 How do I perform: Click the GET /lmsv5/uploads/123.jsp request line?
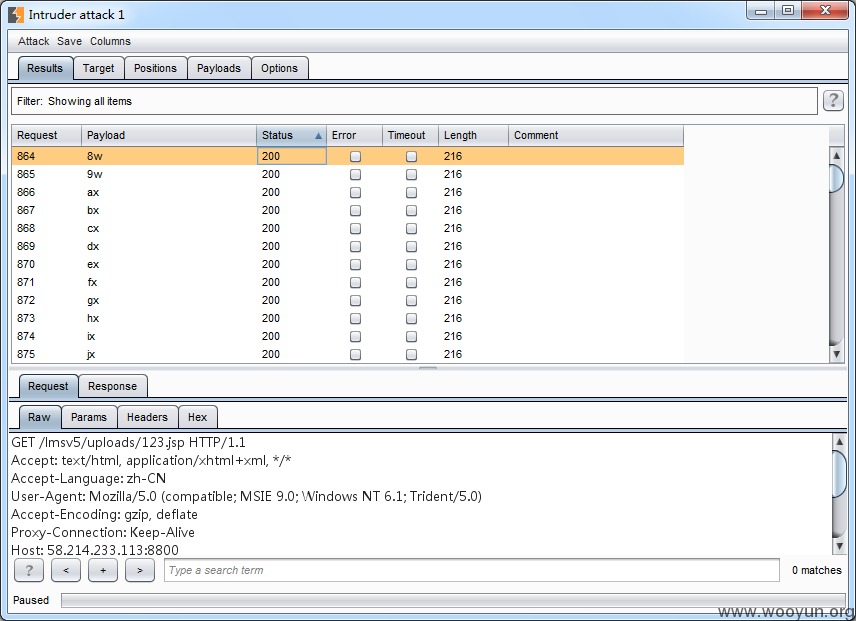tap(128, 442)
